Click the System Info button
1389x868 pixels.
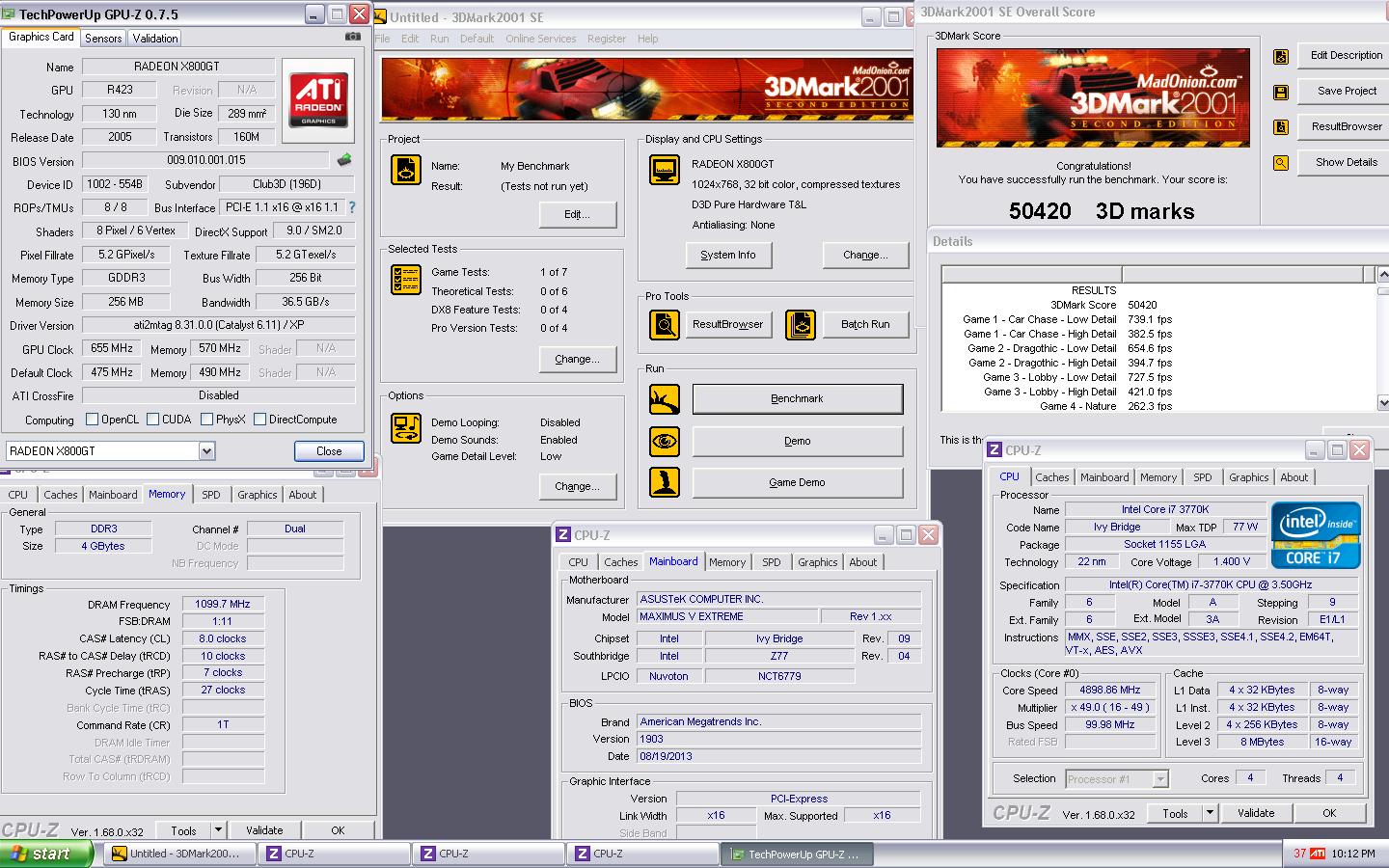[728, 255]
